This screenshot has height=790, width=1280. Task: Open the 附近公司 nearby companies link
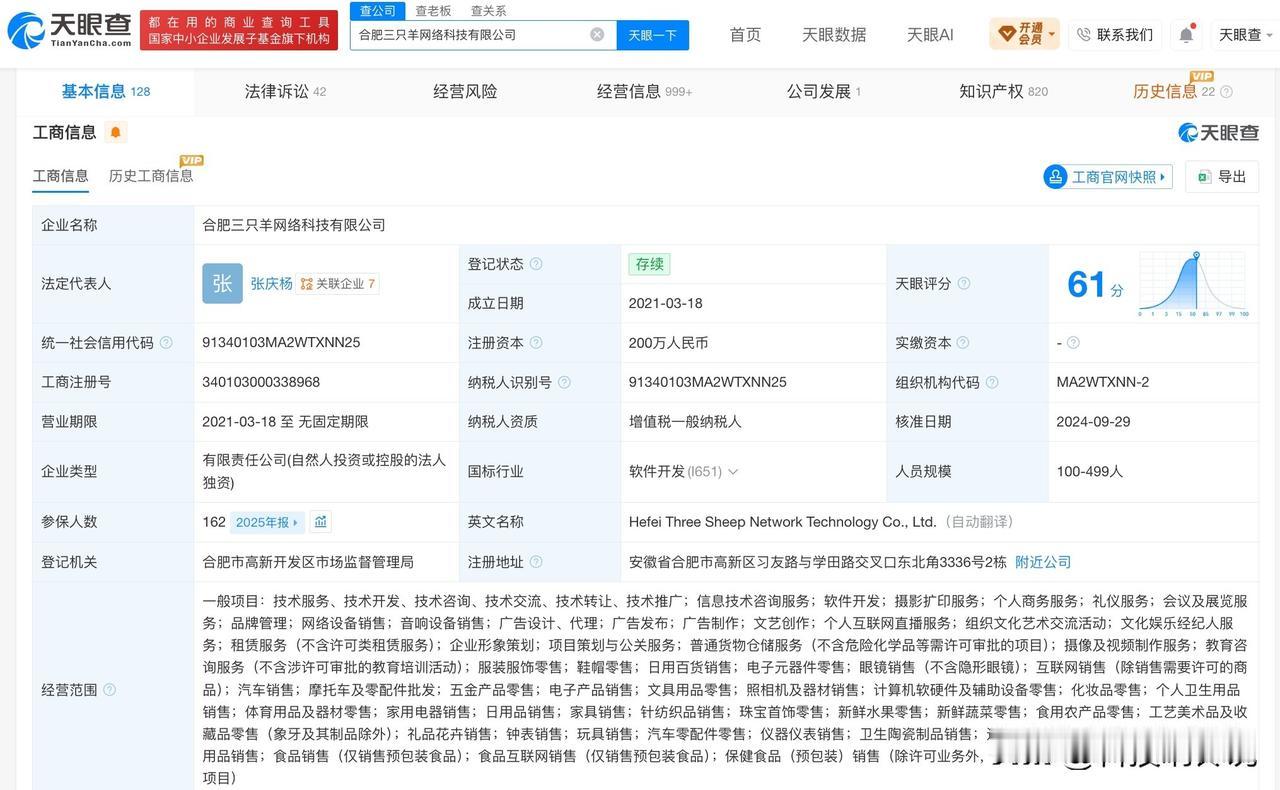point(1043,562)
